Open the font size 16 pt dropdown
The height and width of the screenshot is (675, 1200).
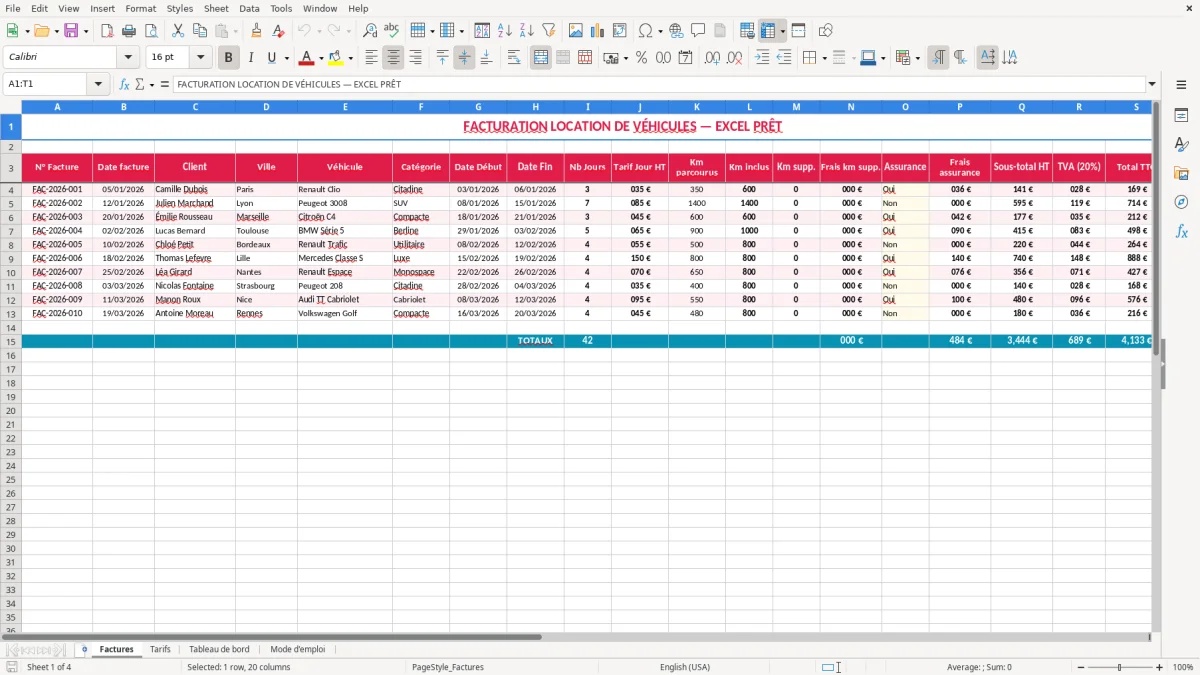(200, 58)
